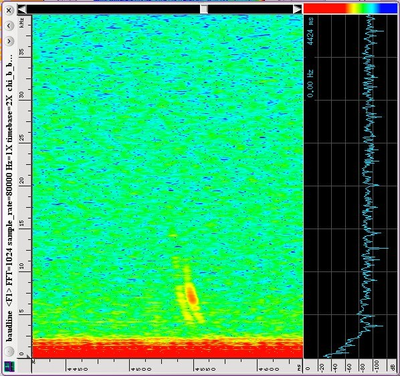Click the baudline window title text

pos(10,197)
